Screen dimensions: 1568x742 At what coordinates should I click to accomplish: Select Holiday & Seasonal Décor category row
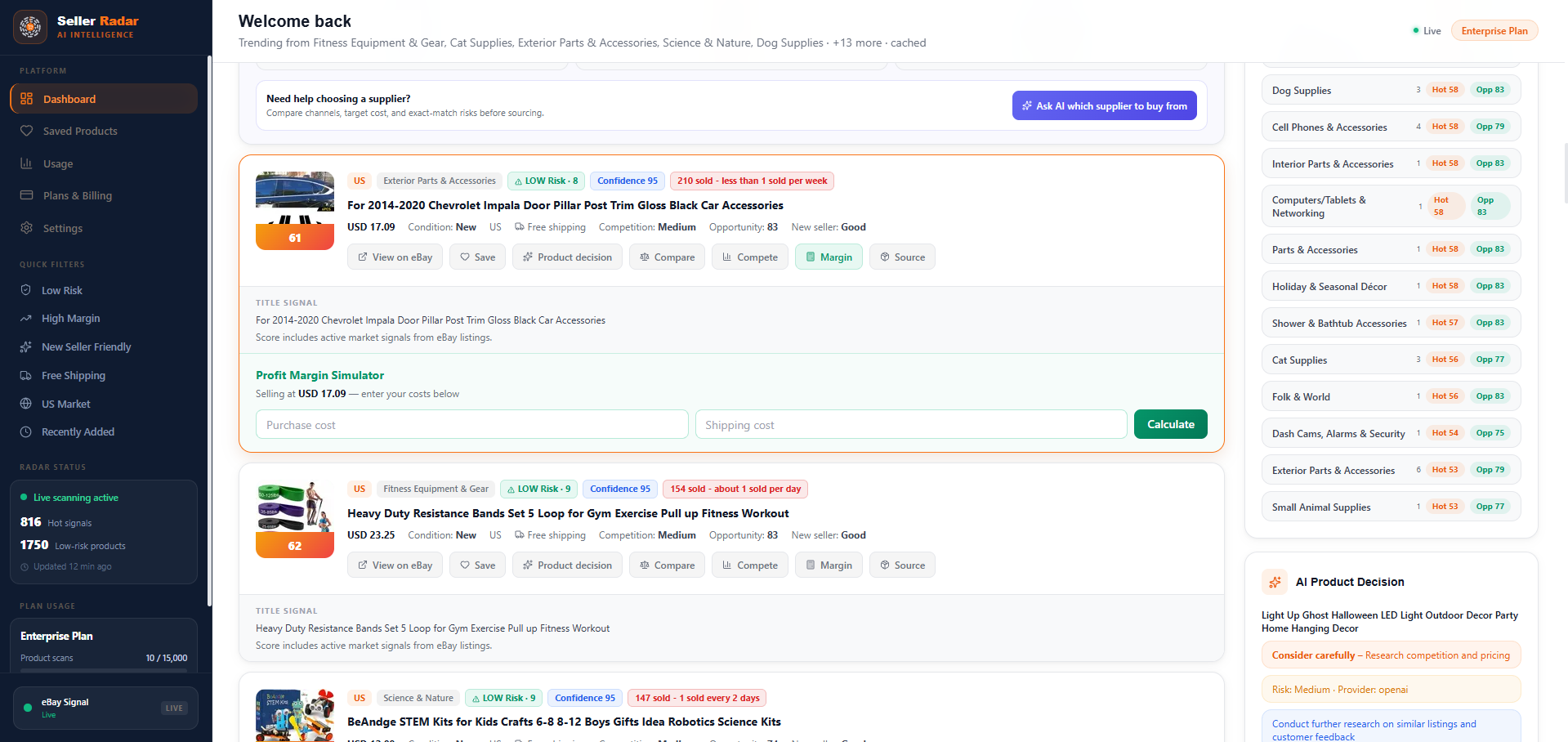click(x=1391, y=286)
